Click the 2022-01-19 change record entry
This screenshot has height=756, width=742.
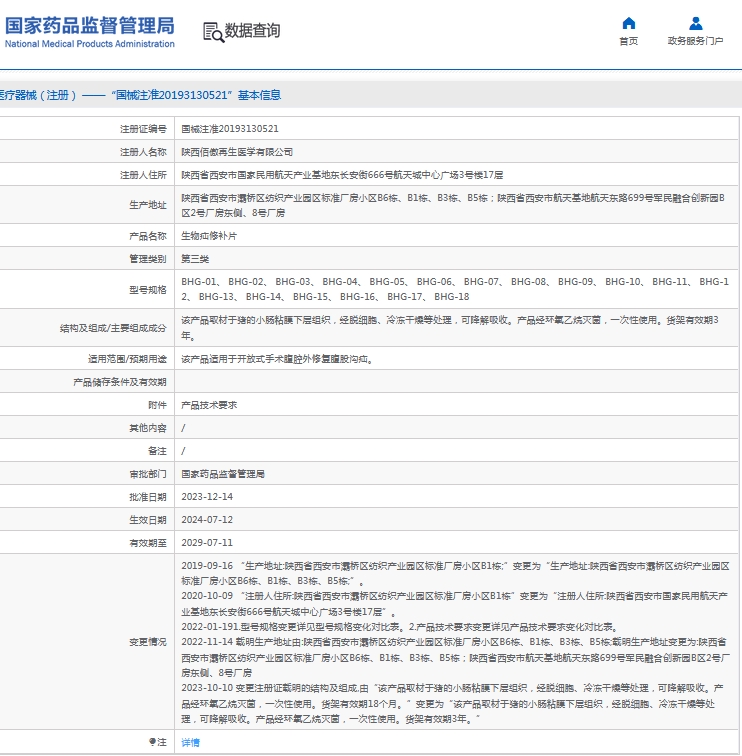click(400, 627)
